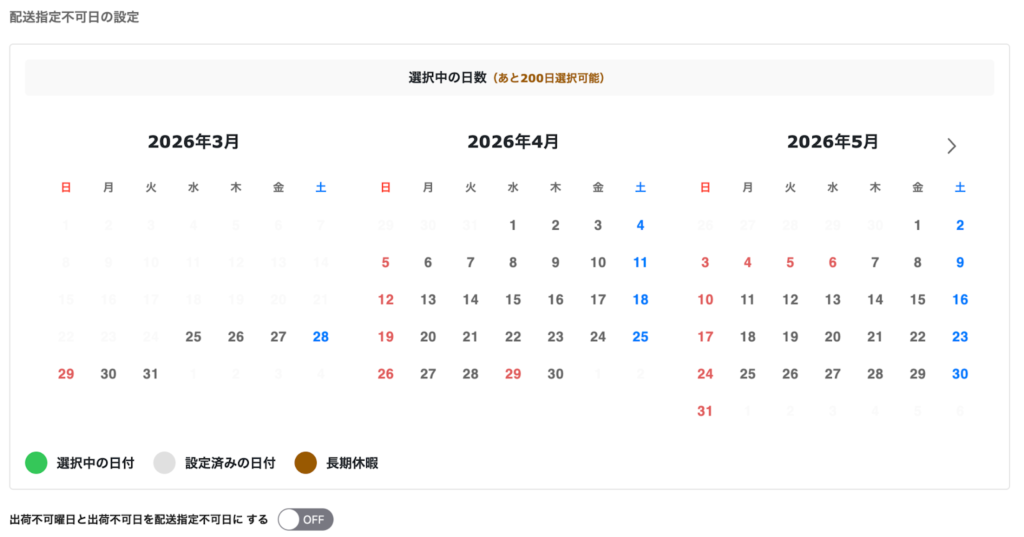1024x537 pixels.
Task: Pick April 15 in April calendar
Action: point(513,299)
